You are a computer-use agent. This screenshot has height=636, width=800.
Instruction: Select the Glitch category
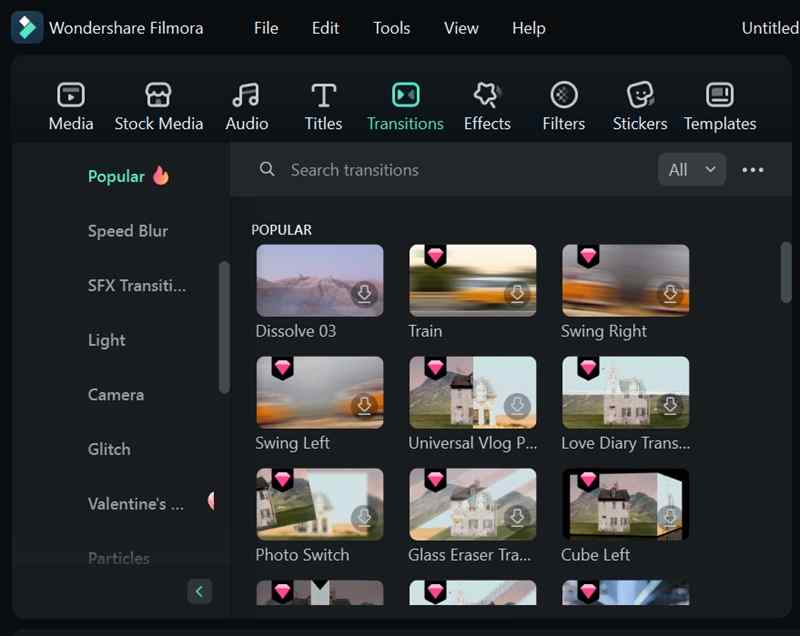[x=109, y=449]
